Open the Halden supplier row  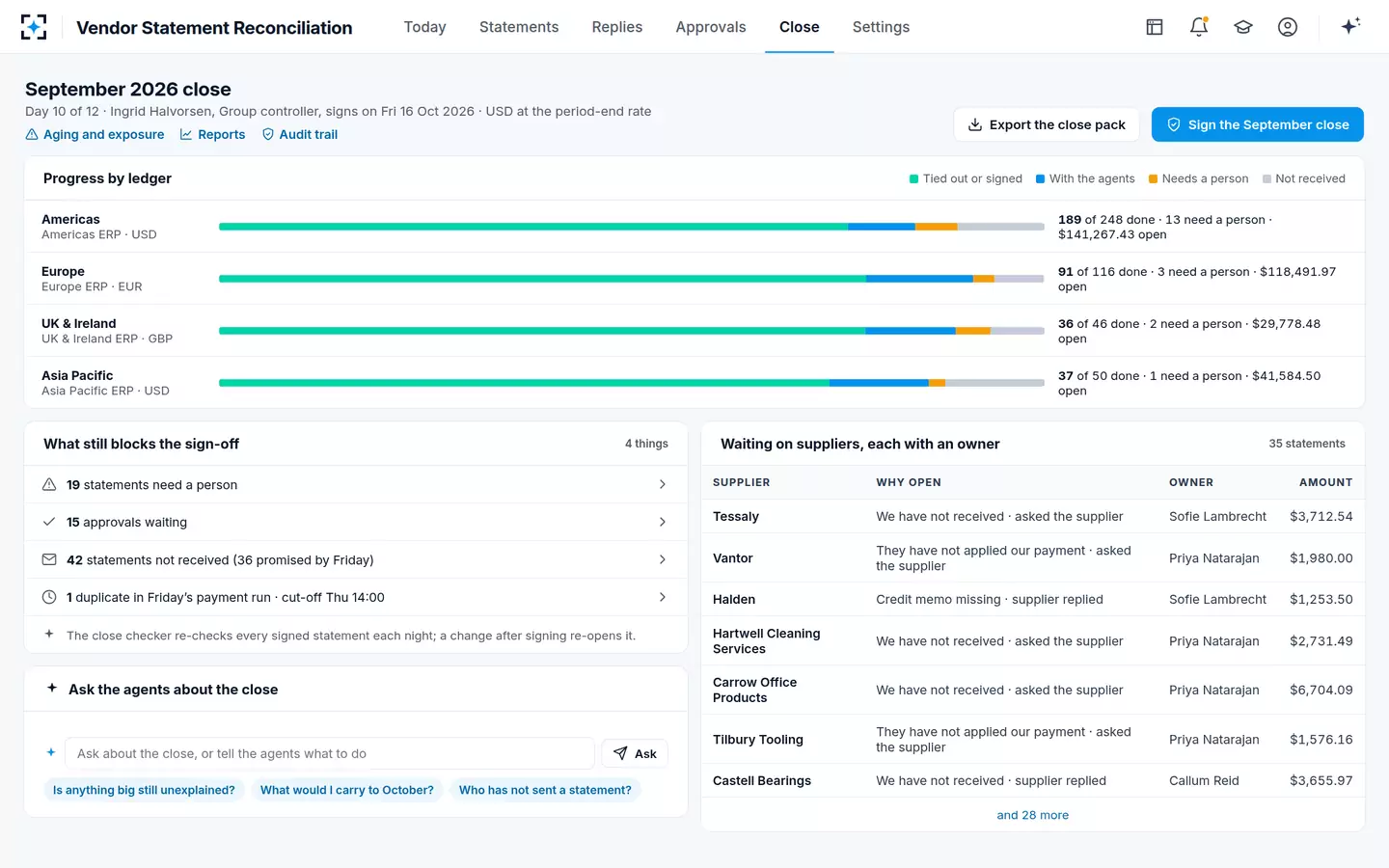[x=1032, y=600]
